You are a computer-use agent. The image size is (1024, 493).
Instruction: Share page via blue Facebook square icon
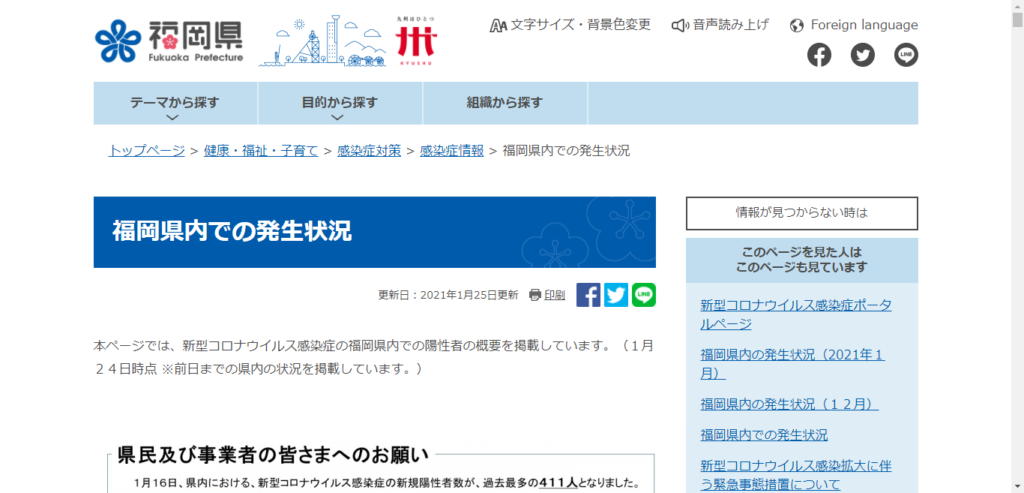pos(588,295)
